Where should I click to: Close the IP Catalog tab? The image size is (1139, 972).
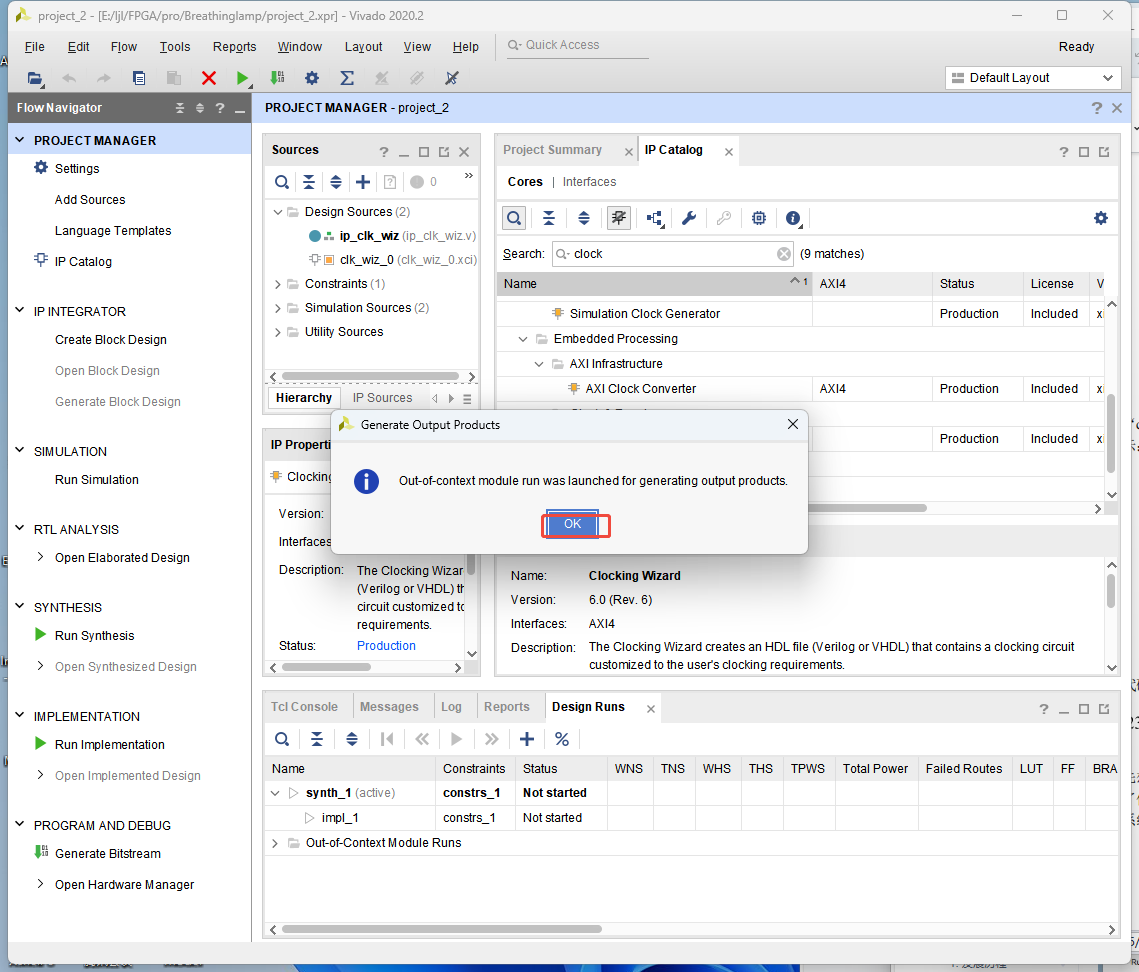coord(729,151)
